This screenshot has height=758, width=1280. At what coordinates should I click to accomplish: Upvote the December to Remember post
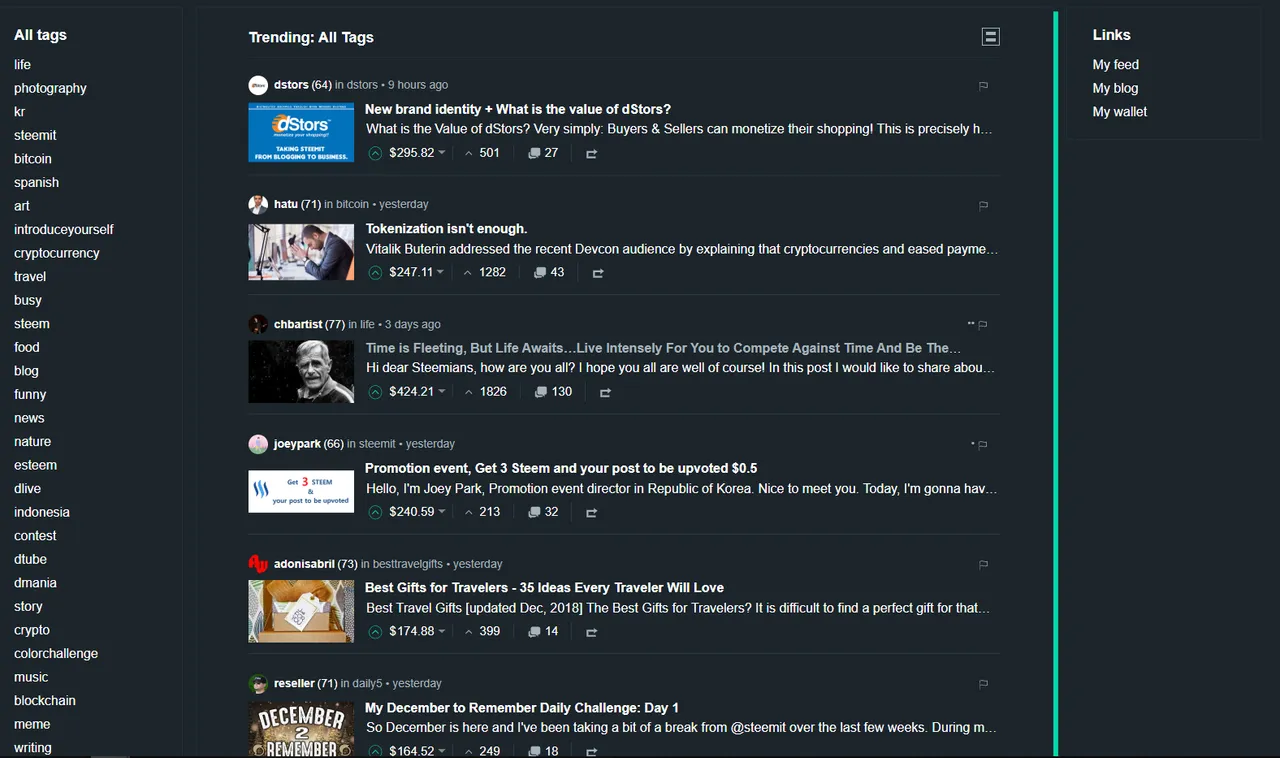tap(375, 751)
